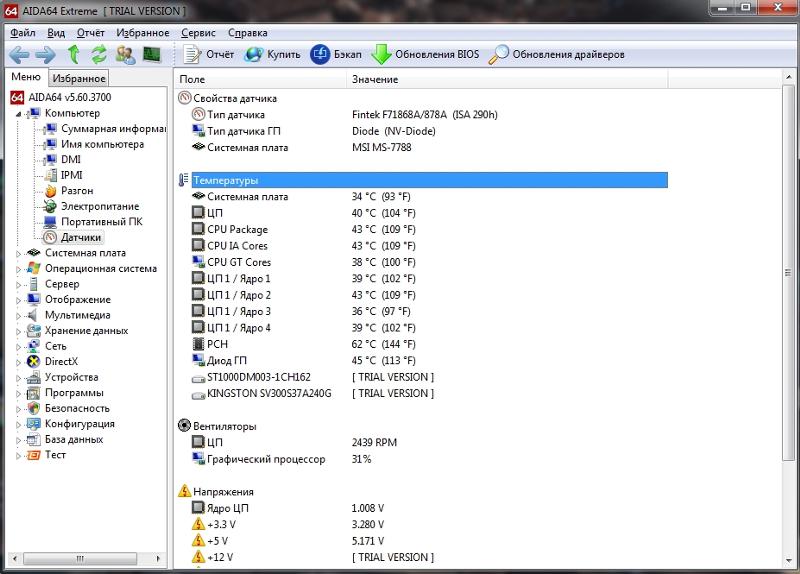This screenshot has width=800, height=574.
Task: Click the Купить toolbar button
Action: [x=272, y=55]
